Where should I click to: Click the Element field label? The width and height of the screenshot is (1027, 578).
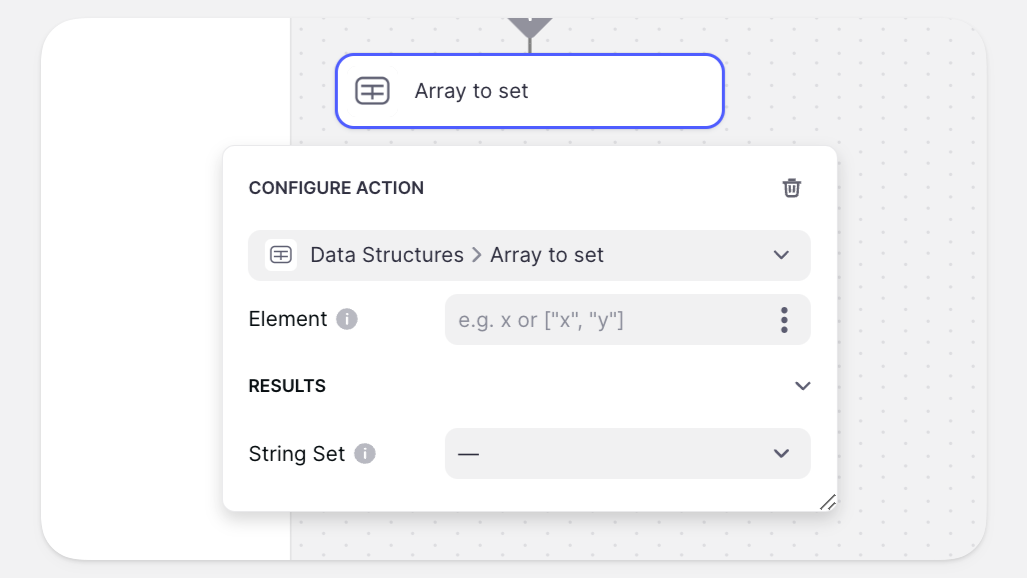pyautogui.click(x=288, y=320)
